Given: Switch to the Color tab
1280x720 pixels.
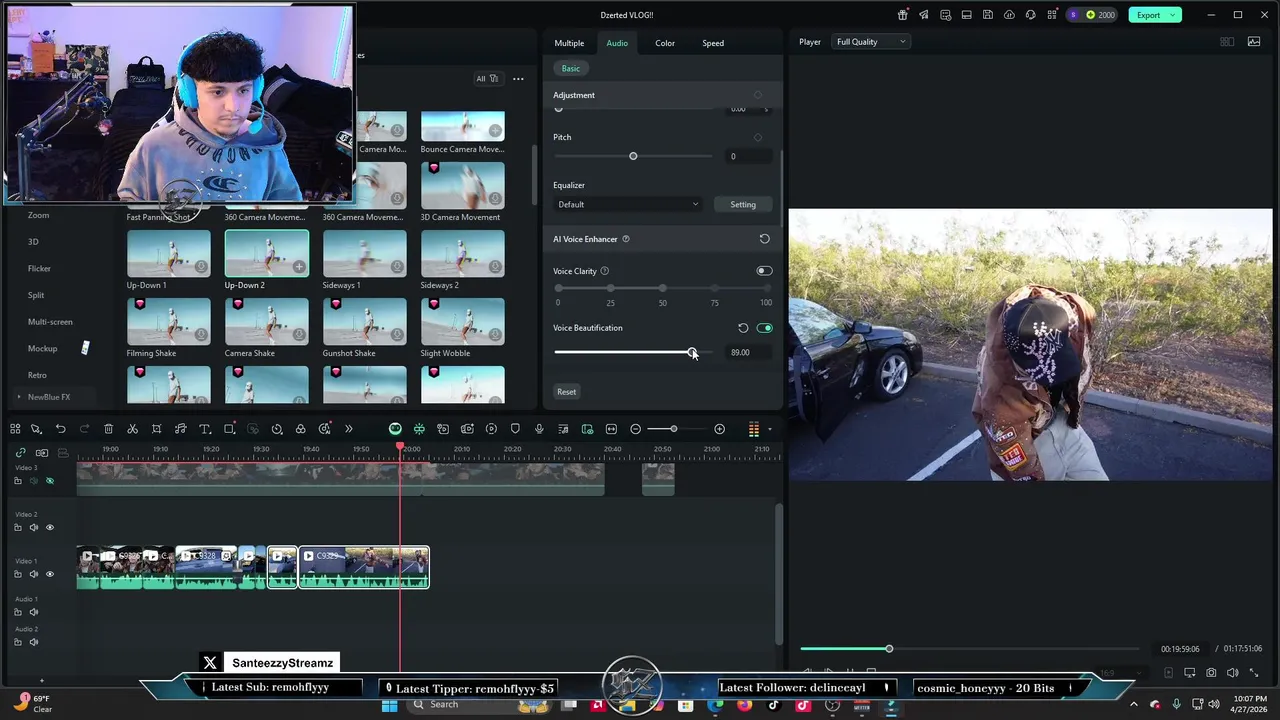Looking at the screenshot, I should (665, 43).
